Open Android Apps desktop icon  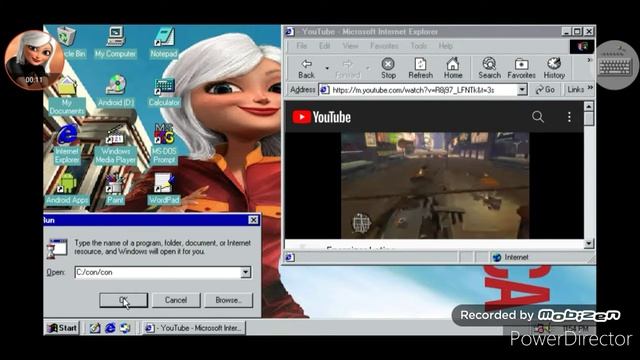[x=67, y=189]
